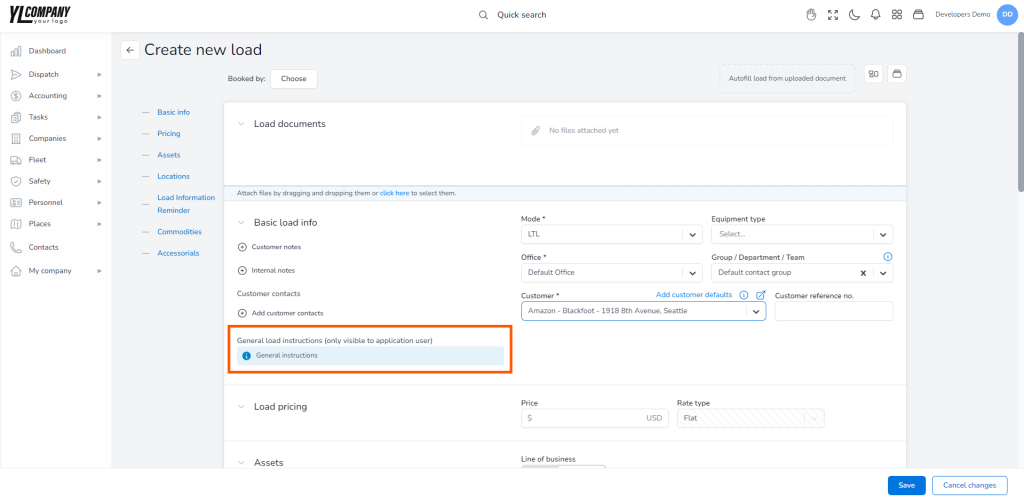Viewport: 1024px width, 501px height.
Task: Open notifications bell icon
Action: click(876, 14)
